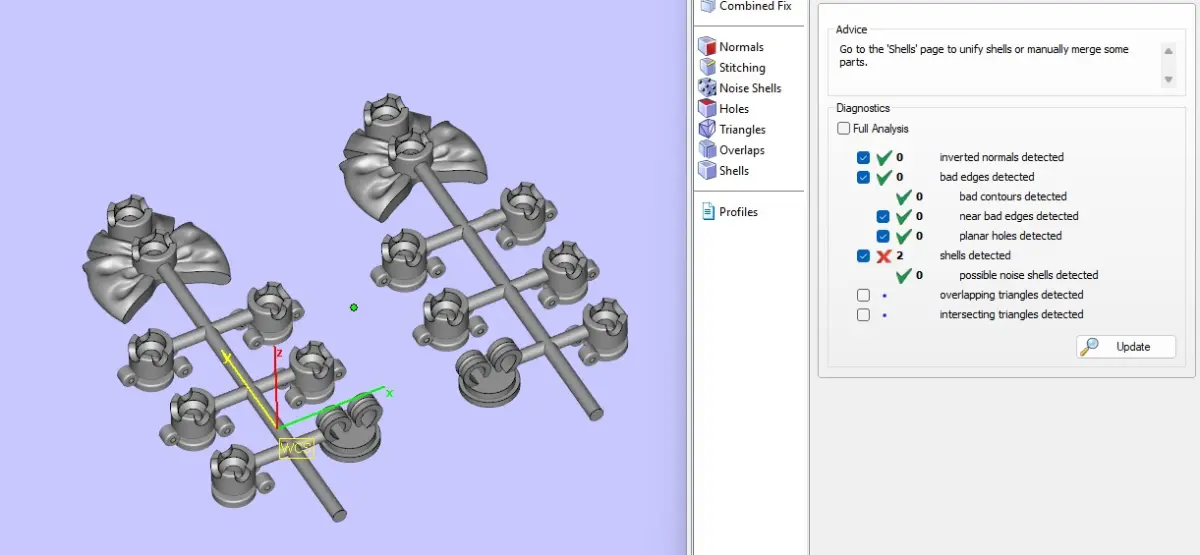Enable overlapping triangles detected checkbox
Image resolution: width=1200 pixels, height=555 pixels.
(863, 295)
